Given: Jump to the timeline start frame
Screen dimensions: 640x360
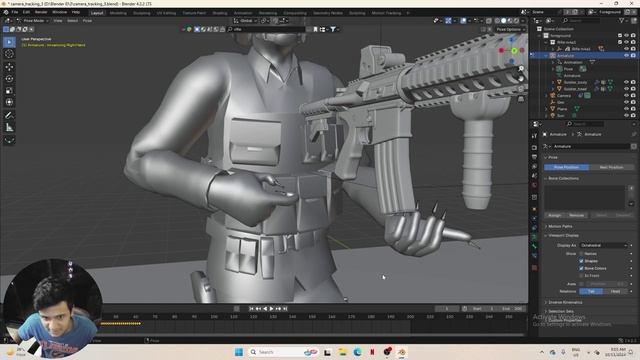Looking at the screenshot, I should [x=251, y=309].
